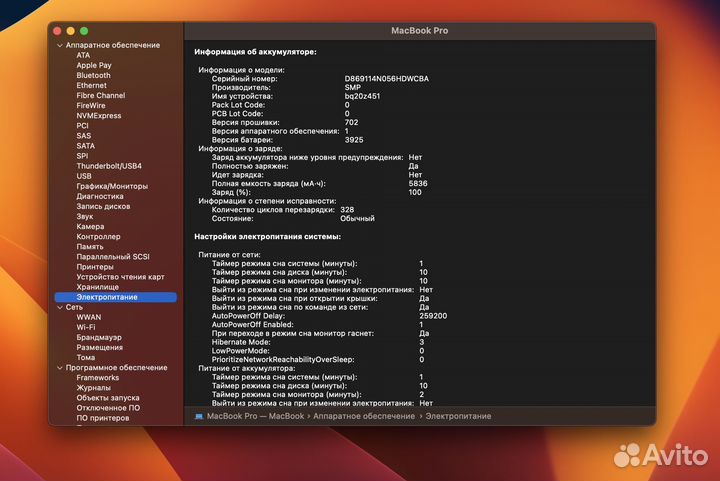Click the manufacturer value SMP

pyautogui.click(x=353, y=88)
